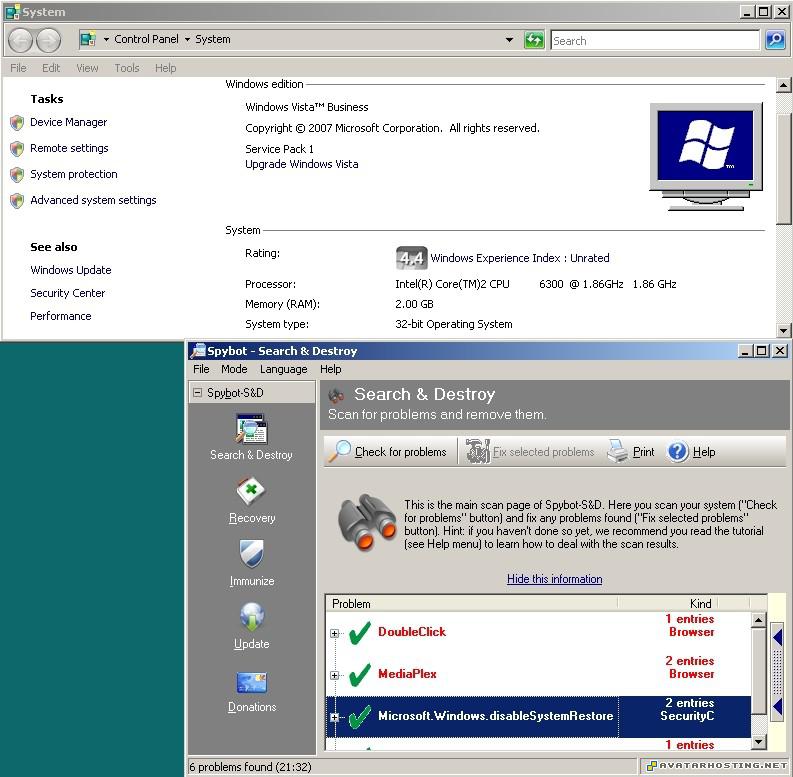Open Help menu in System window
This screenshot has height=777, width=793.
point(165,68)
